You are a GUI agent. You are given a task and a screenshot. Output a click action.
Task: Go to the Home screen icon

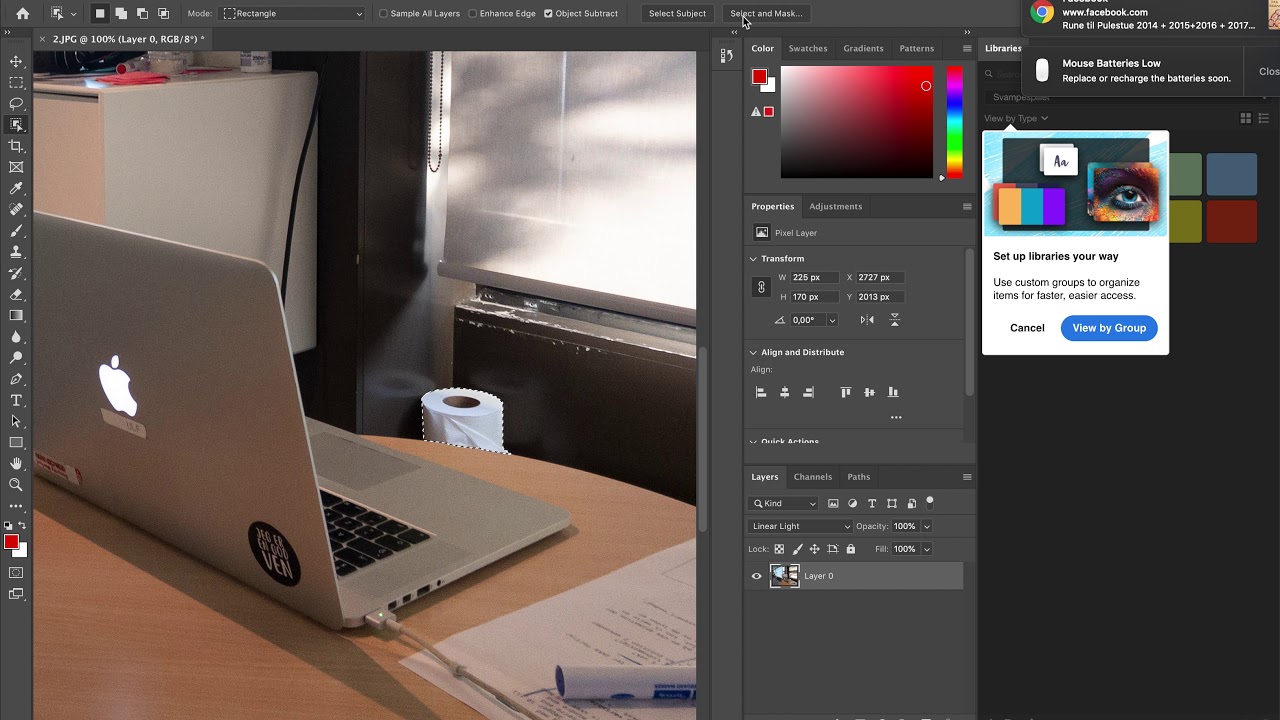23,14
